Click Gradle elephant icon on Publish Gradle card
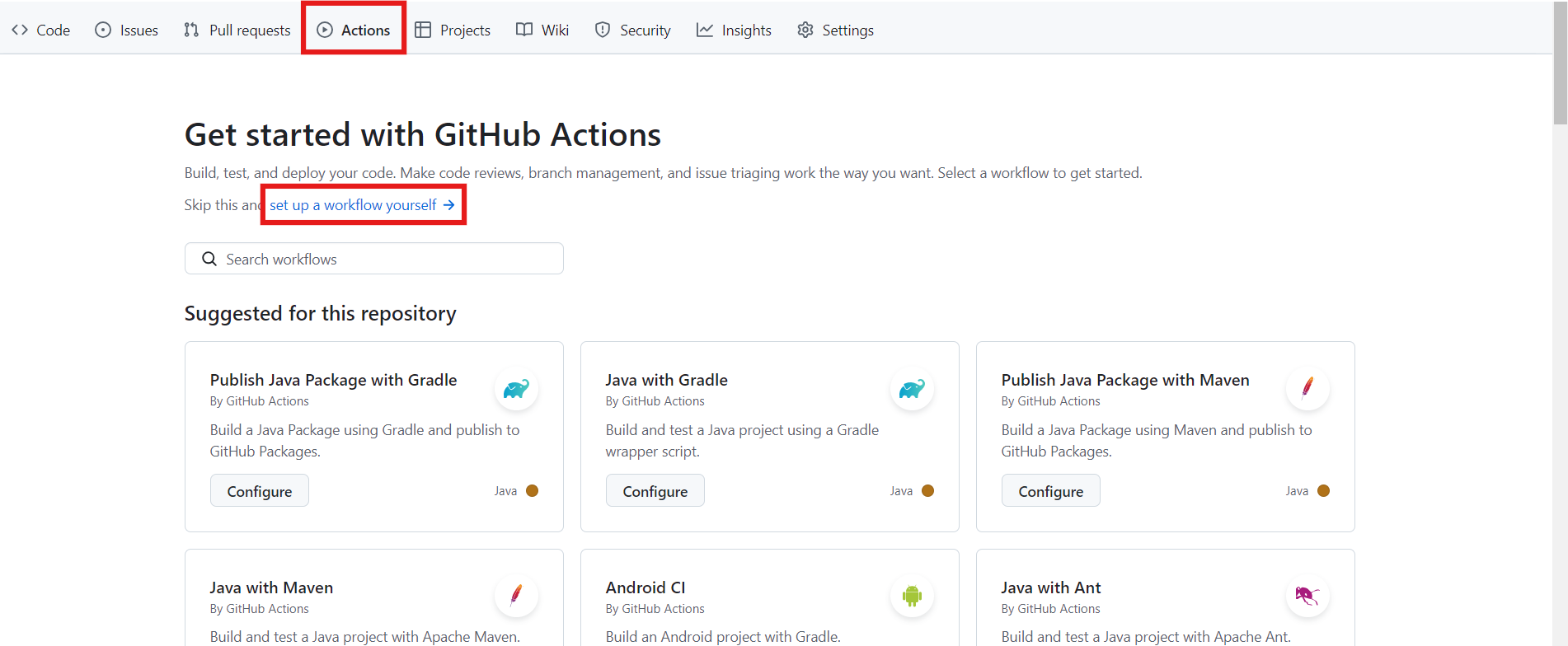 516,388
